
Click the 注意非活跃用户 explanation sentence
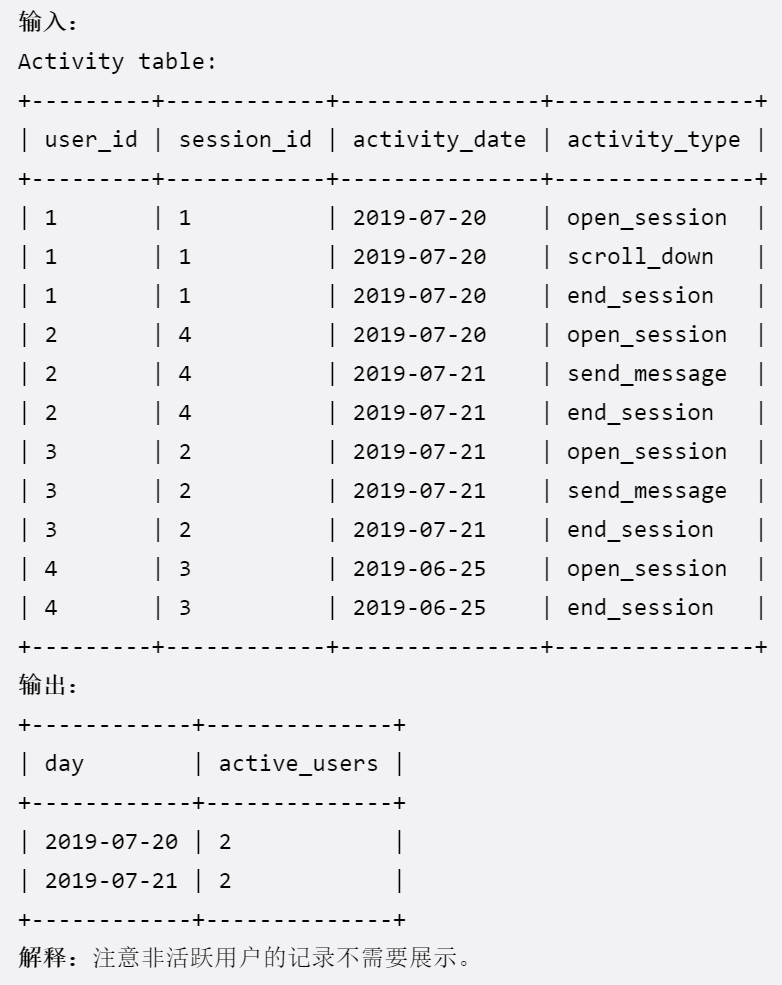(281, 957)
